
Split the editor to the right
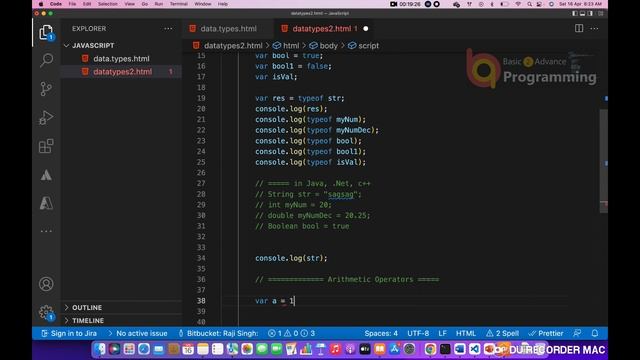tap(579, 28)
